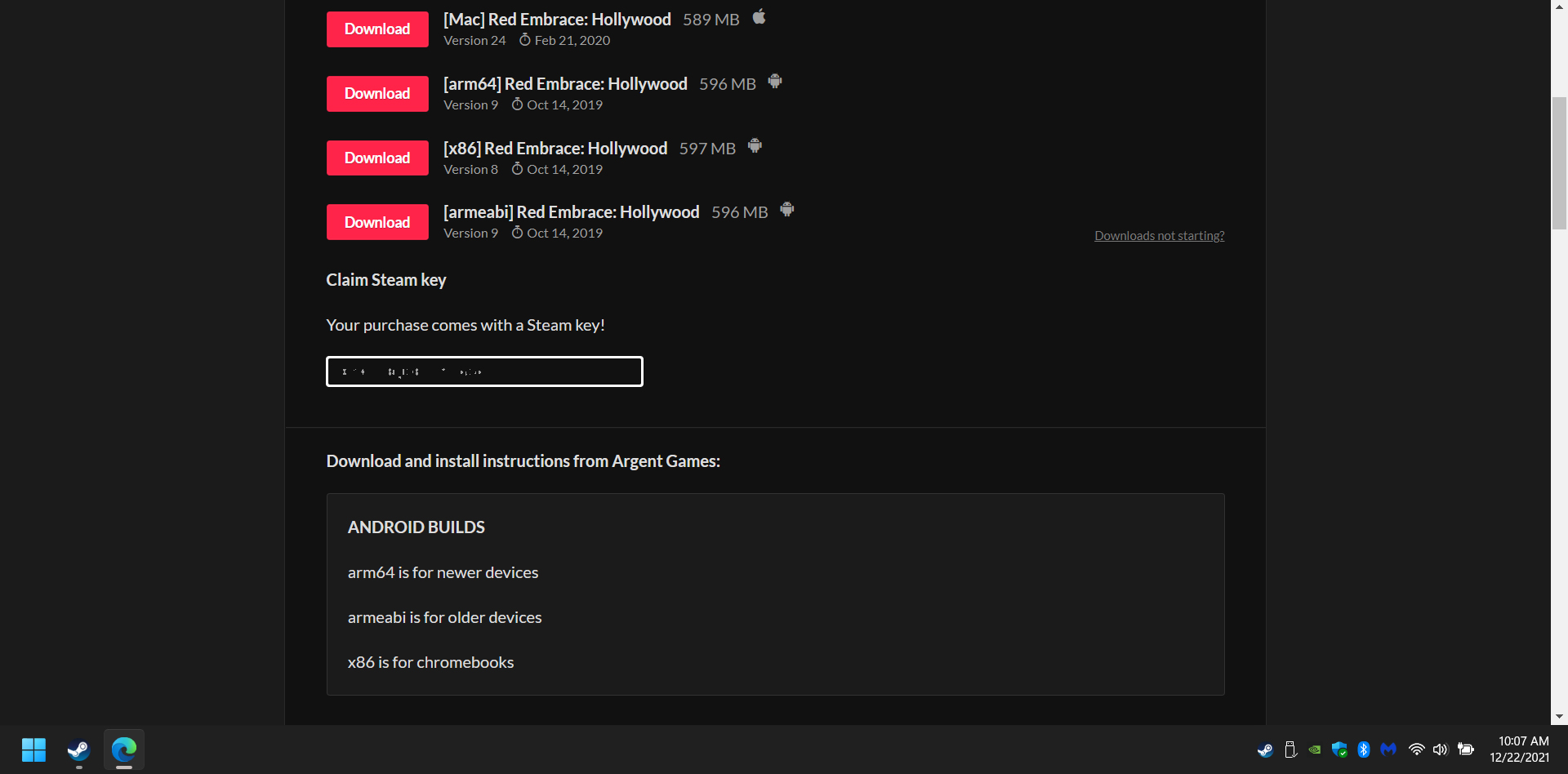Download the armeabi Red Embrace: Hollywood build

pos(377,222)
